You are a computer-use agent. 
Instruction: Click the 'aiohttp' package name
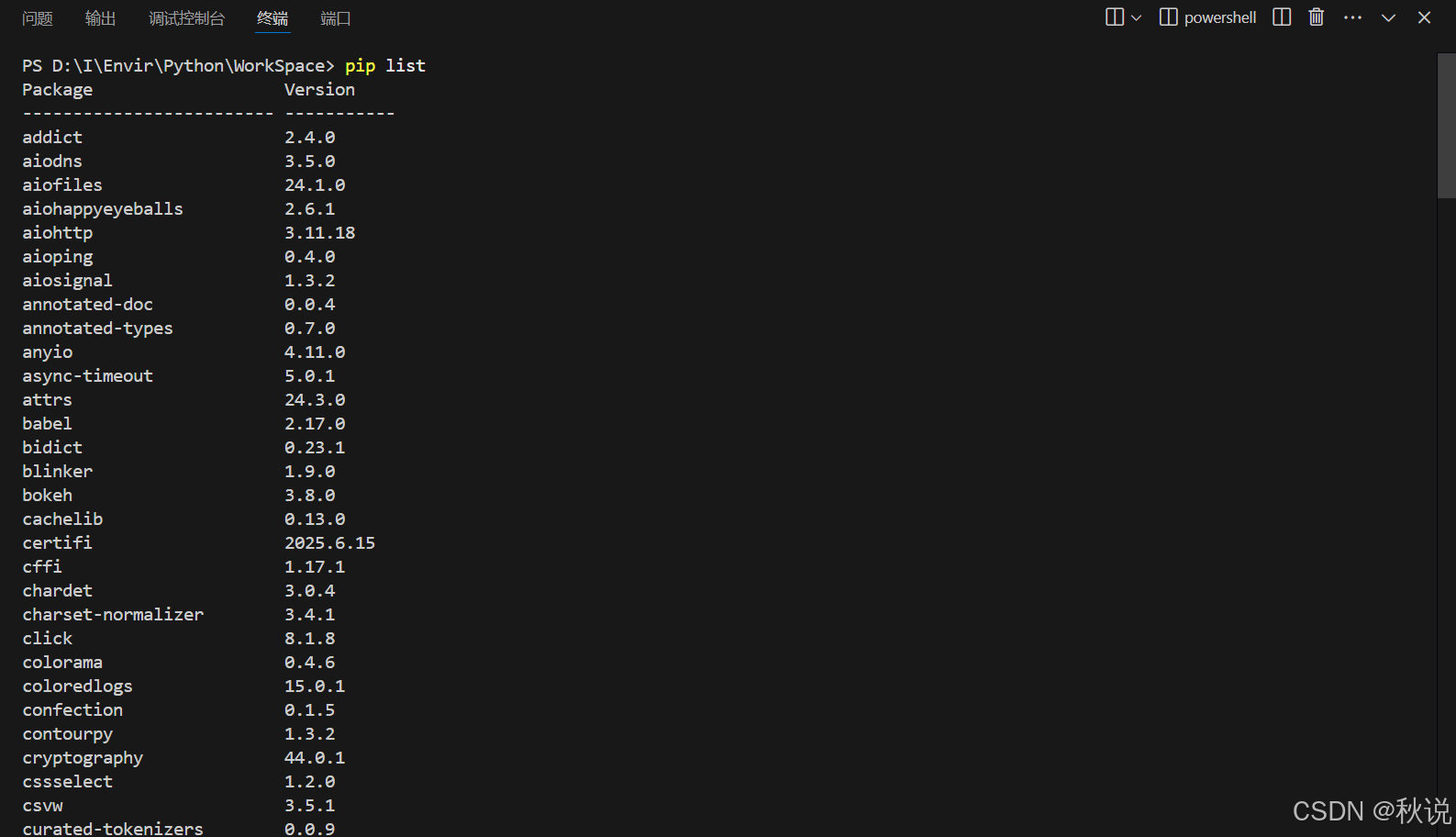[x=58, y=232]
